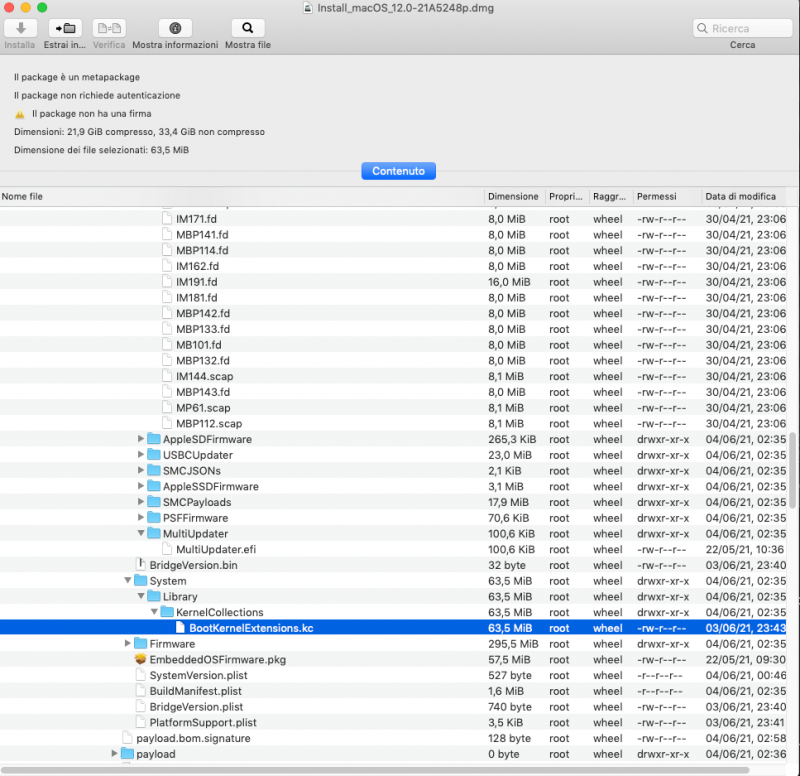Screen dimensions: 800x776
Task: Sort by the Data di modifica column
Action: pos(740,196)
